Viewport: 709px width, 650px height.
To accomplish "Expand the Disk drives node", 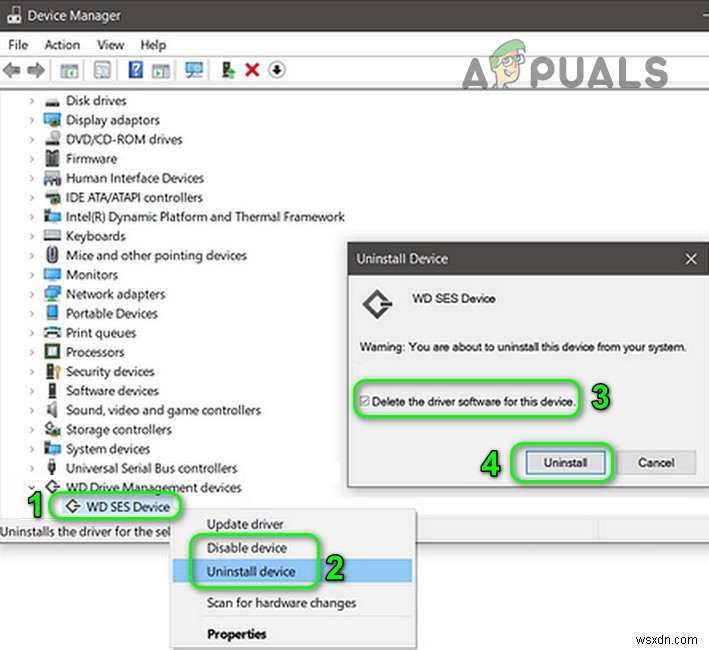I will pos(32,101).
